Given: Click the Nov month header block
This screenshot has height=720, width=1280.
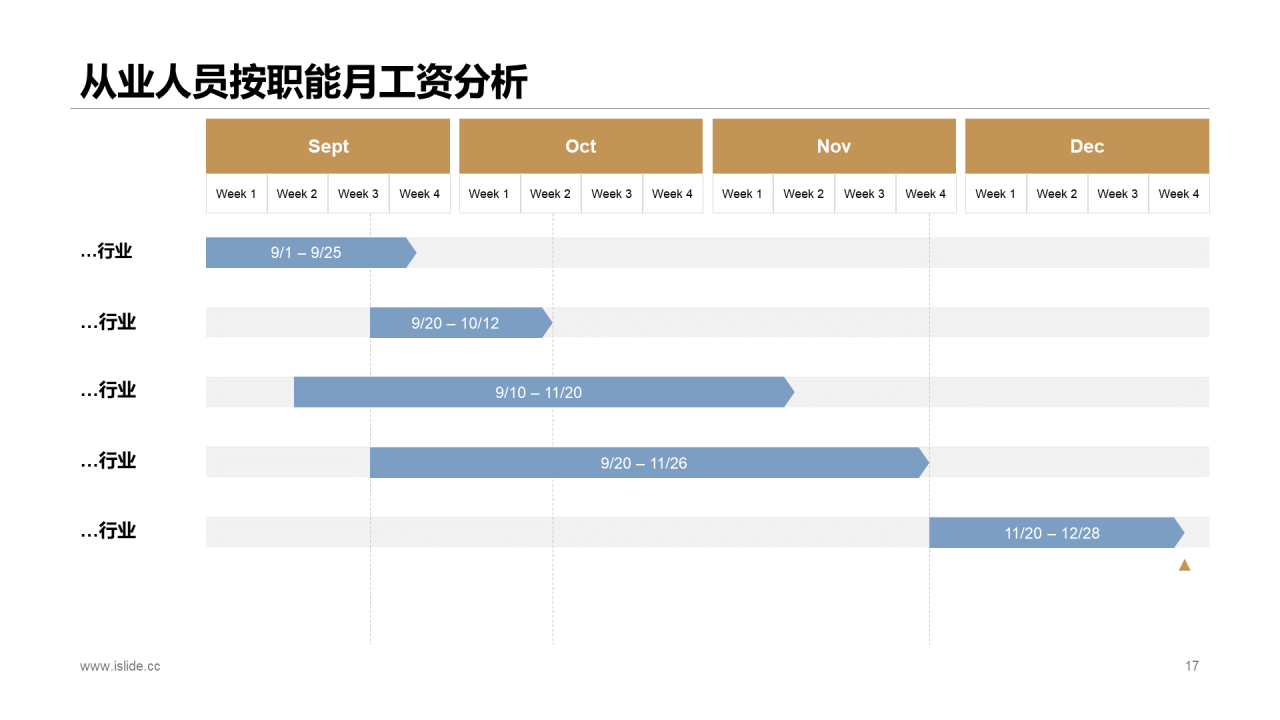Looking at the screenshot, I should coord(833,146).
